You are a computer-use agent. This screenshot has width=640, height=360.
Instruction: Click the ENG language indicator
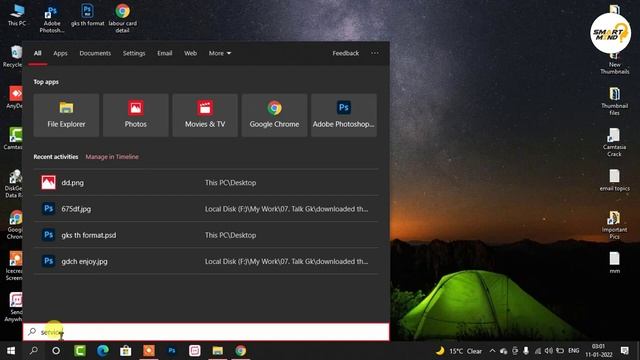click(x=573, y=351)
